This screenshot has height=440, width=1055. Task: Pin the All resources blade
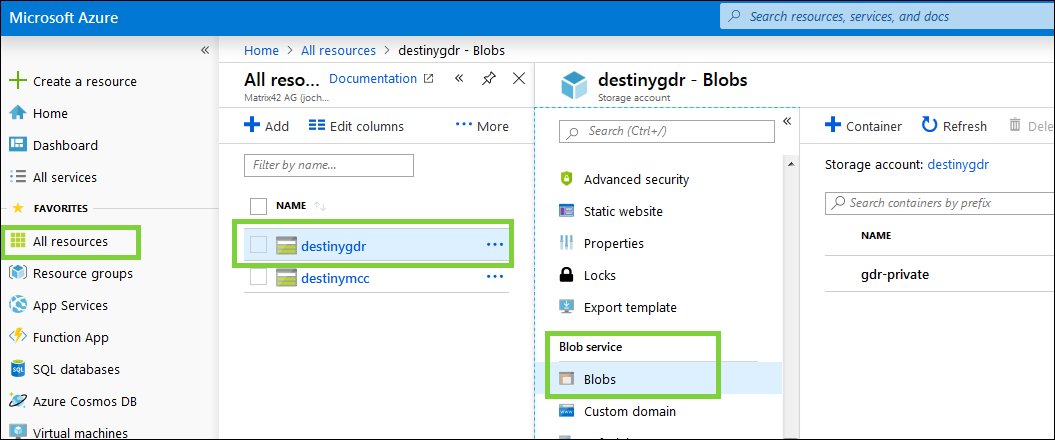point(489,79)
